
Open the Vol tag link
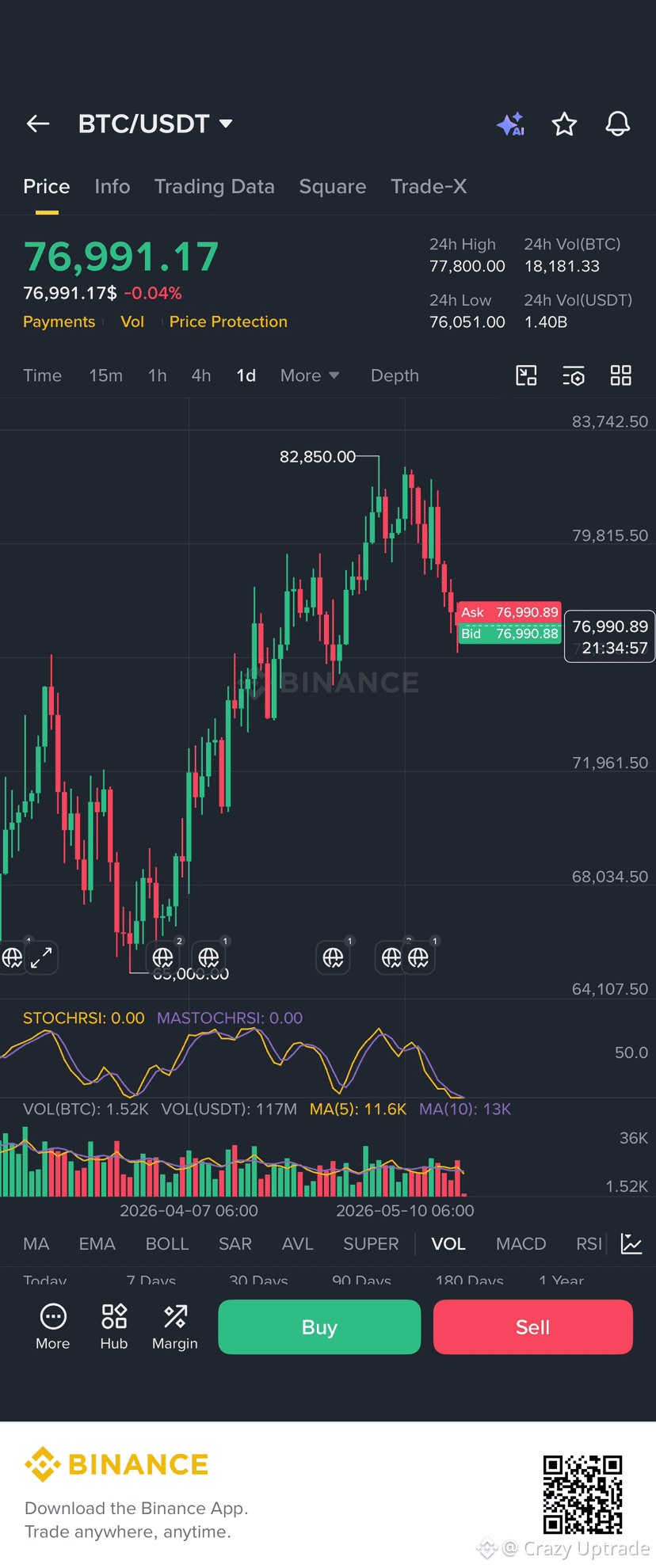click(x=132, y=322)
